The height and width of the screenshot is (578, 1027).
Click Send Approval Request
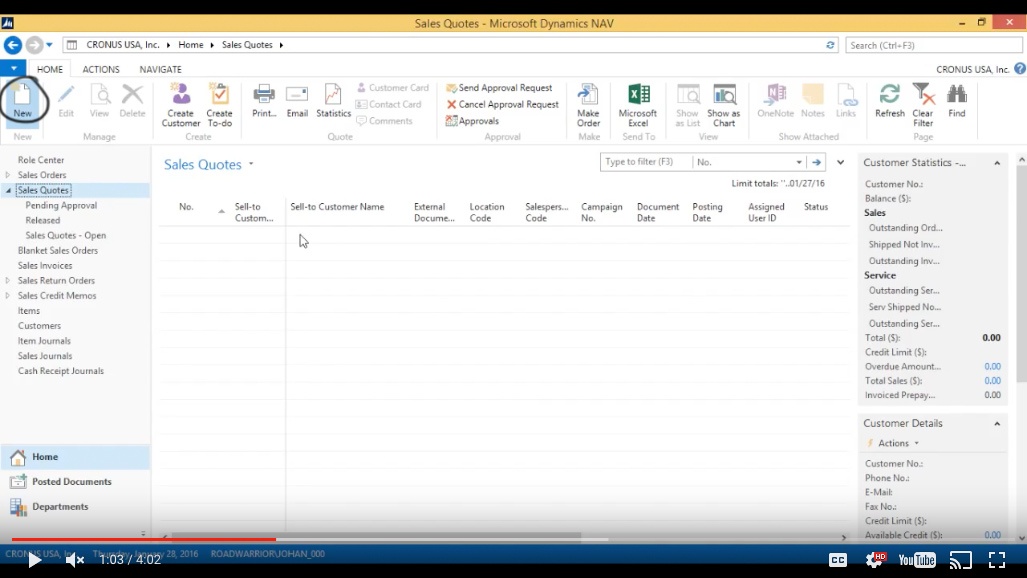click(499, 88)
